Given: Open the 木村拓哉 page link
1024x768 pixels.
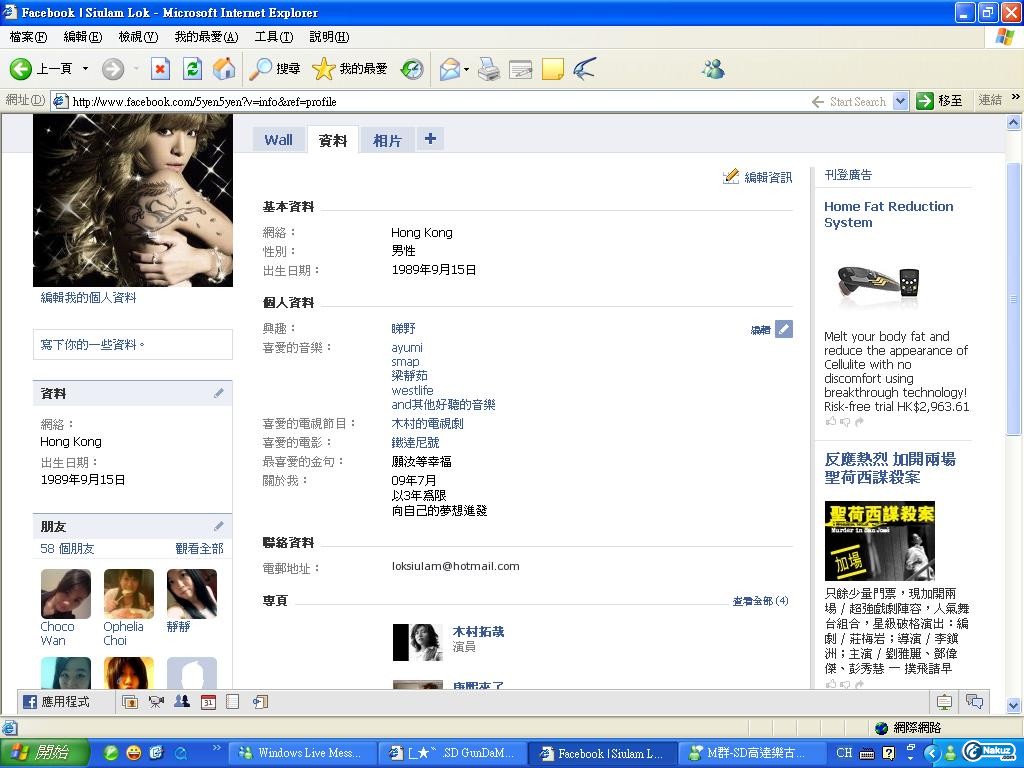Looking at the screenshot, I should [x=478, y=632].
